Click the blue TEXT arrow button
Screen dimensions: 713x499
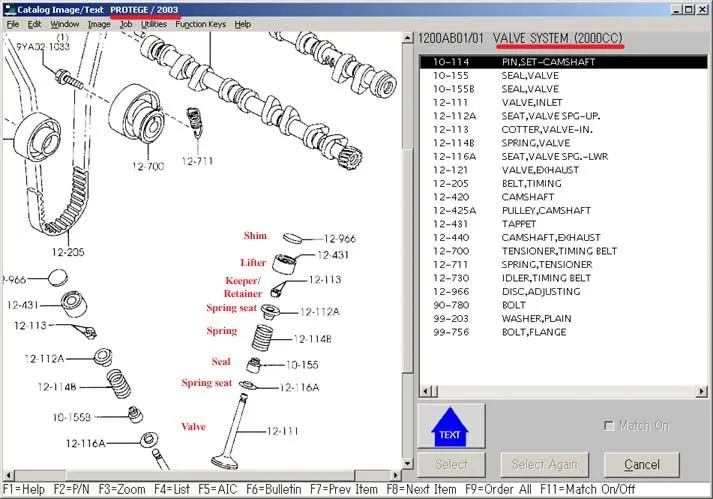(x=451, y=426)
